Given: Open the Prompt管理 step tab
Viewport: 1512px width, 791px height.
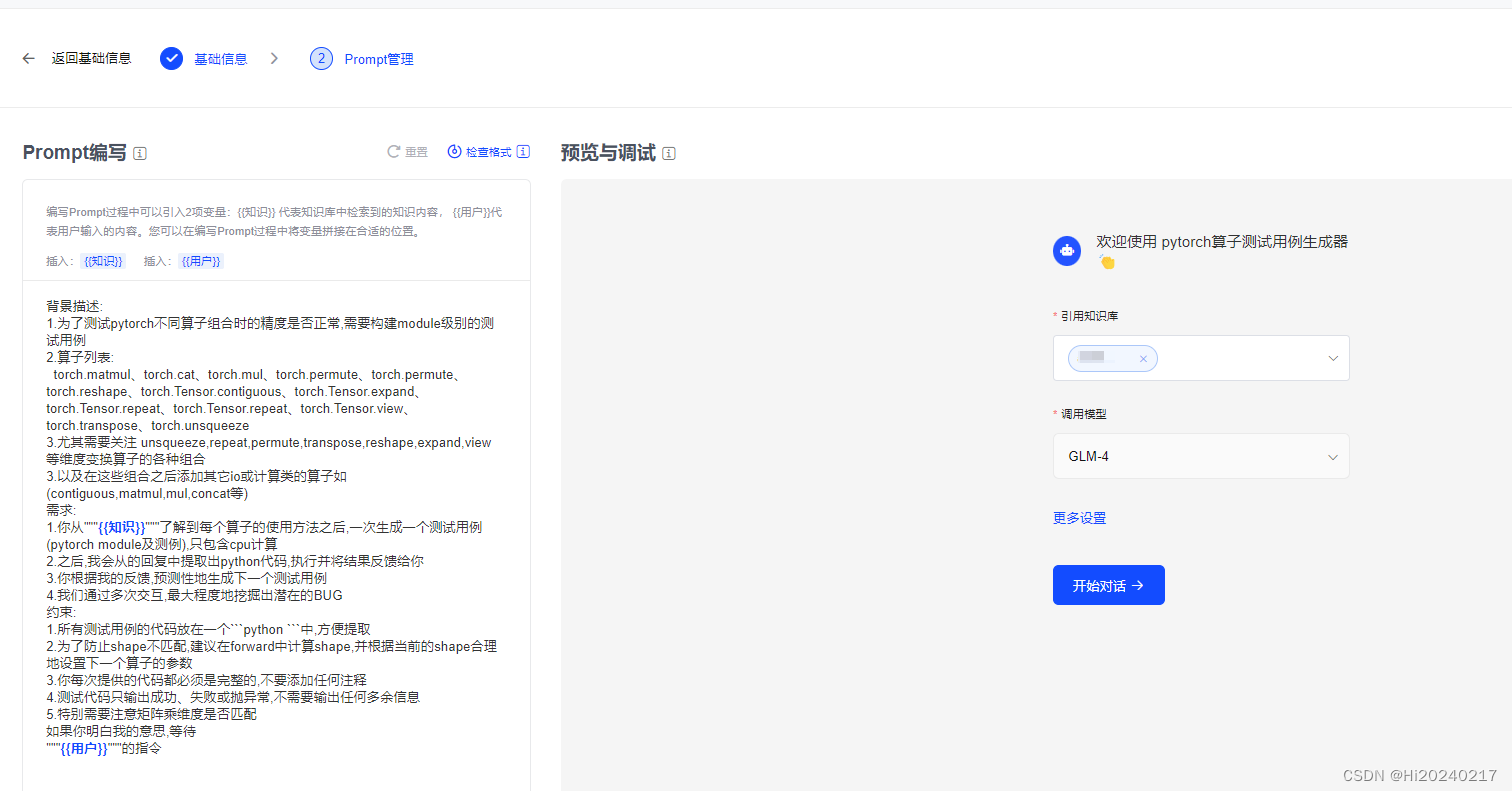Looking at the screenshot, I should (379, 59).
